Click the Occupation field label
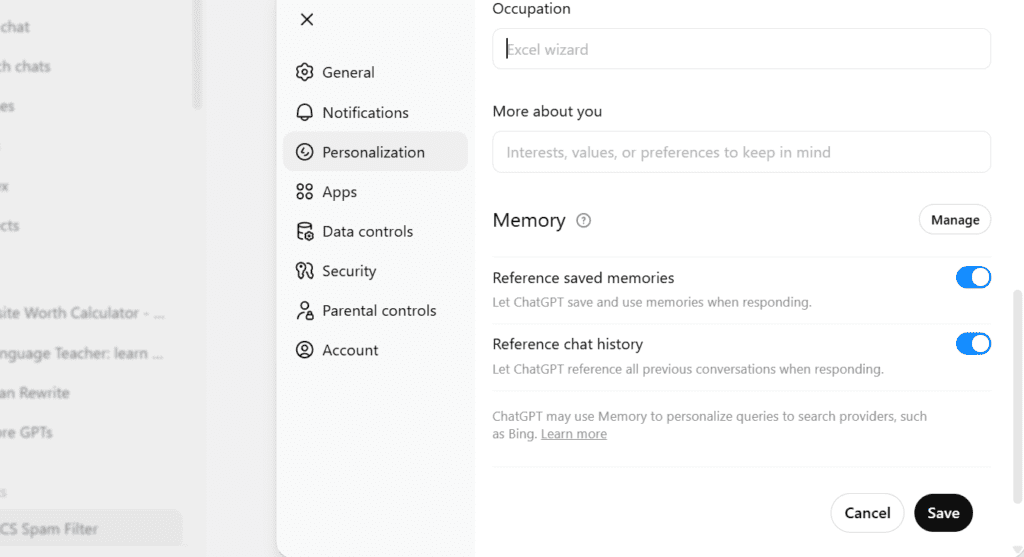This screenshot has width=1024, height=557. 532,9
